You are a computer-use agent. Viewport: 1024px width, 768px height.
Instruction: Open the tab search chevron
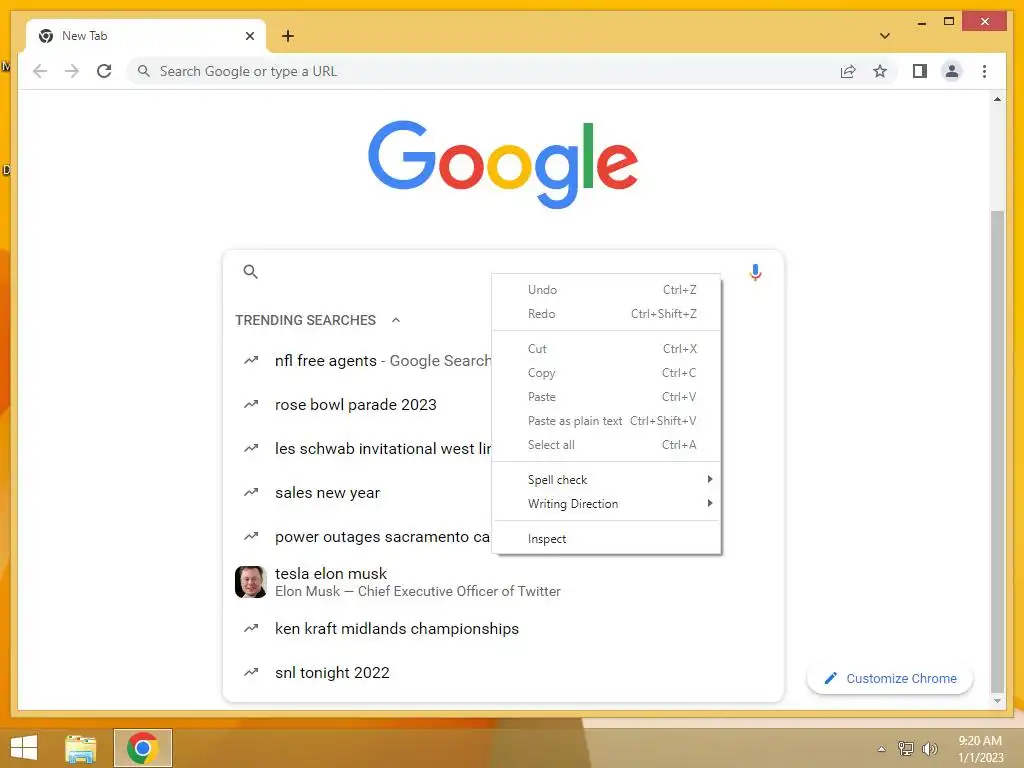(x=885, y=36)
